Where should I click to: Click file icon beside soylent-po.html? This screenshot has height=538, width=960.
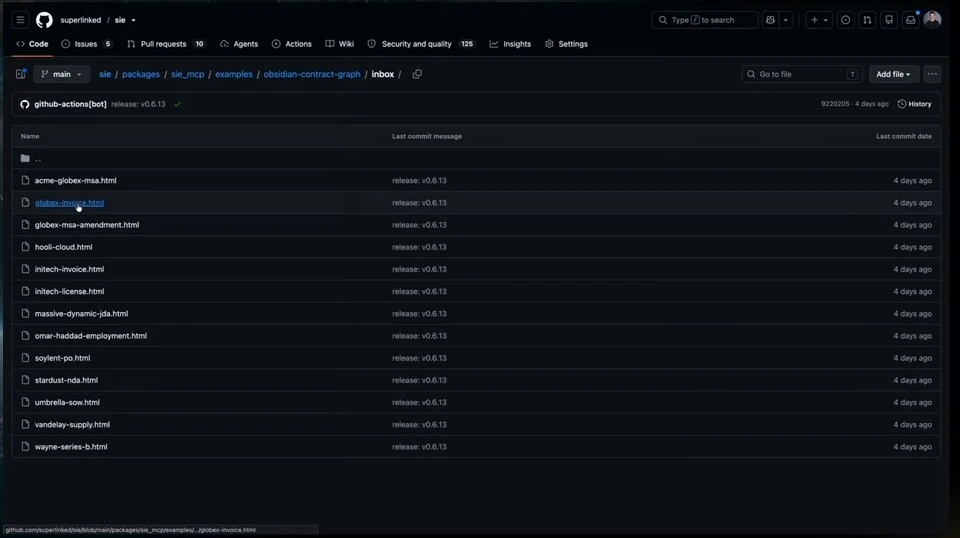pos(25,357)
